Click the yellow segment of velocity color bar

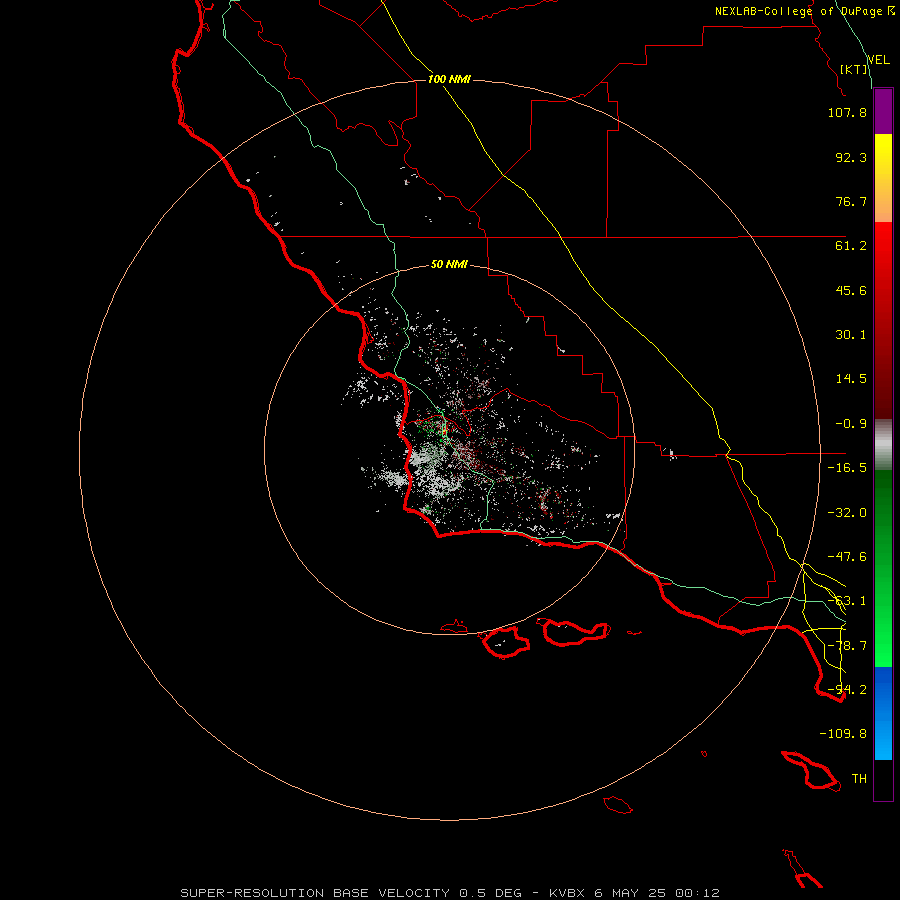tap(883, 178)
